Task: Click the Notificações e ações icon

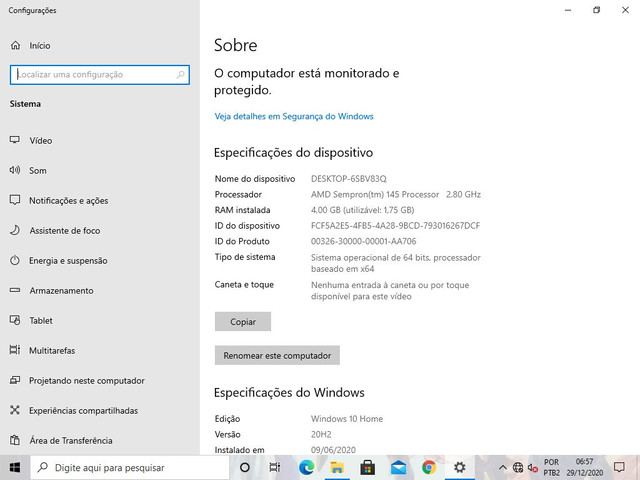Action: pos(15,200)
